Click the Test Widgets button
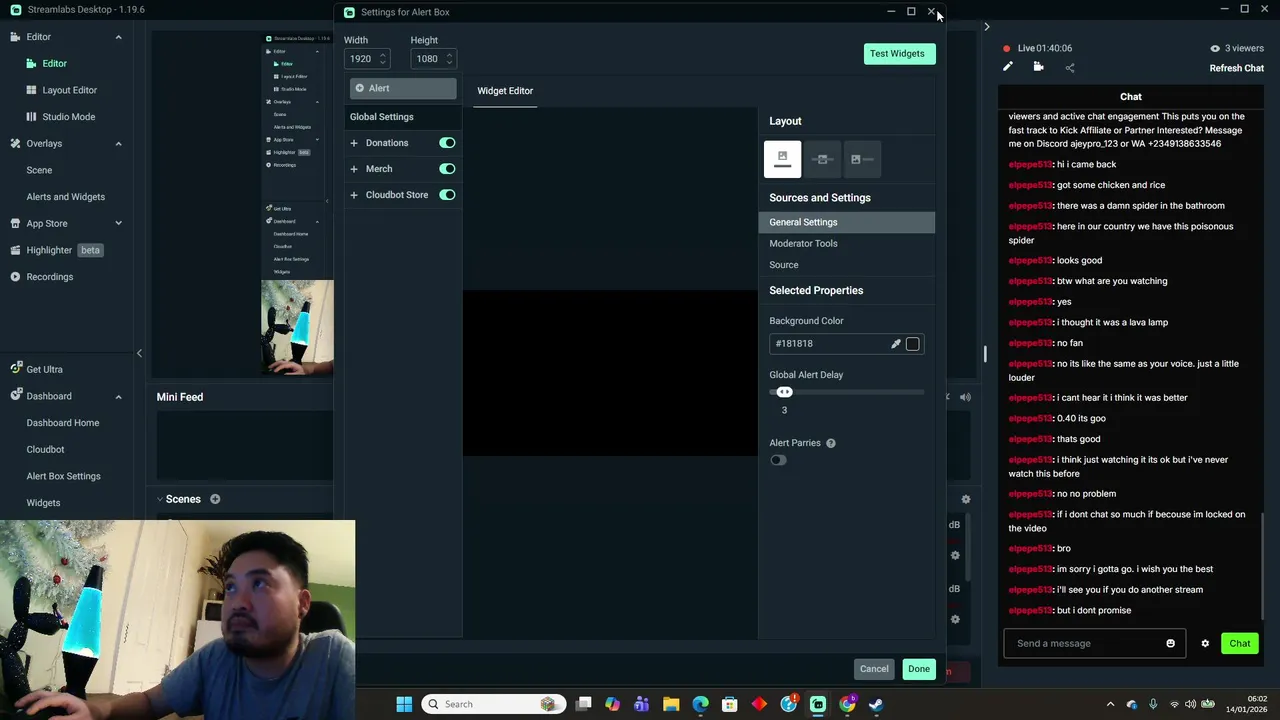The image size is (1280, 720). [x=897, y=54]
